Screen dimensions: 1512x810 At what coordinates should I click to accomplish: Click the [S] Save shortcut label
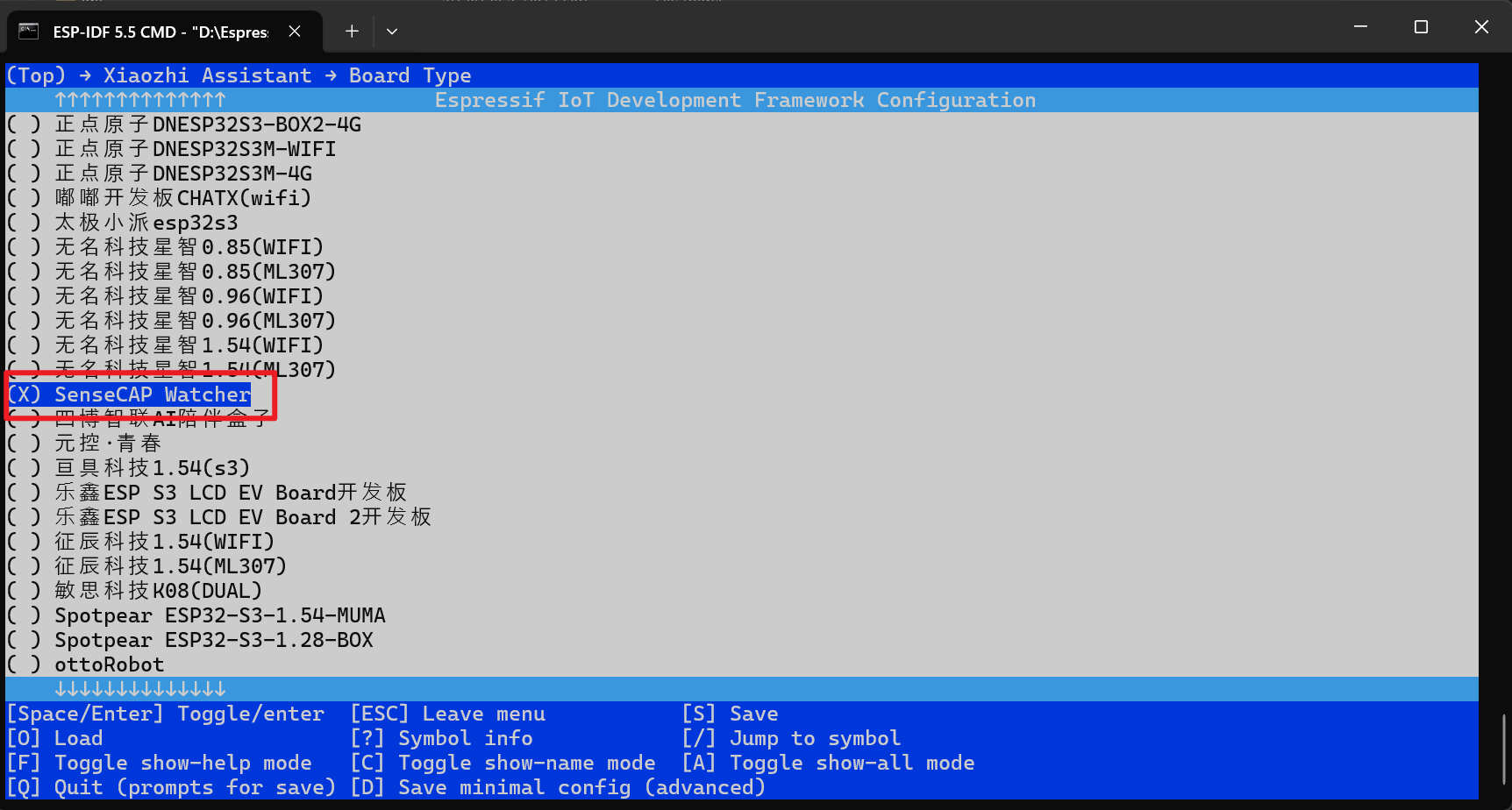click(x=730, y=714)
